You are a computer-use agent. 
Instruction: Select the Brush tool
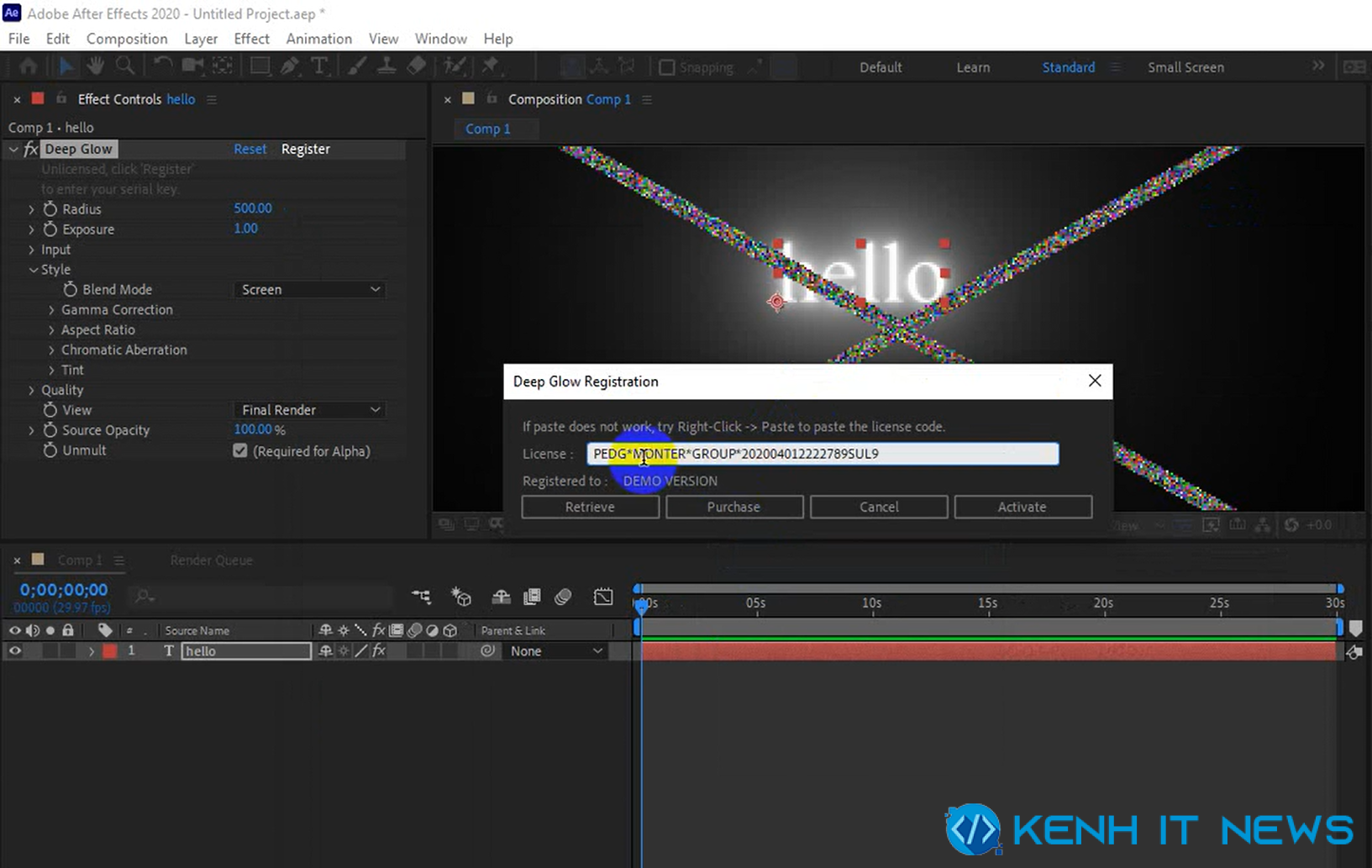[x=357, y=66]
